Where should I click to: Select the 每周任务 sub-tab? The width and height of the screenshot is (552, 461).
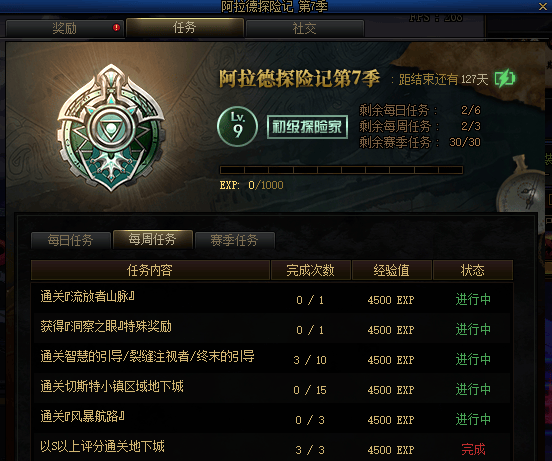tap(152, 239)
